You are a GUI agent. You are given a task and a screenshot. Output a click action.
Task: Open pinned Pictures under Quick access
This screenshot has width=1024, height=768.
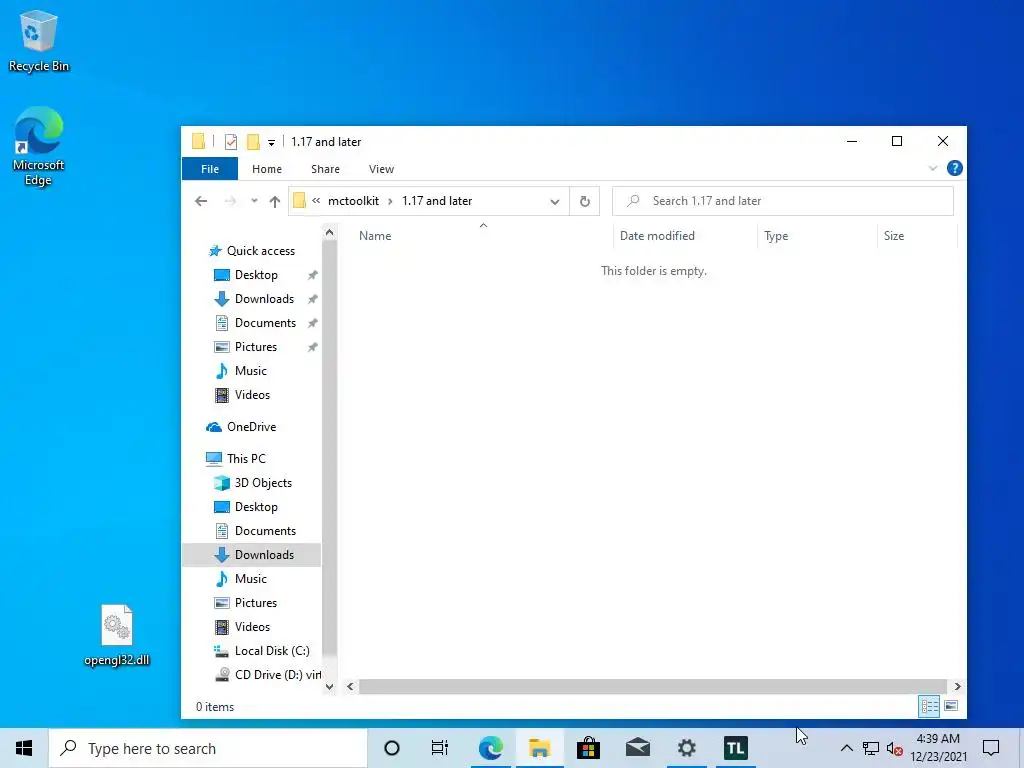coord(255,347)
